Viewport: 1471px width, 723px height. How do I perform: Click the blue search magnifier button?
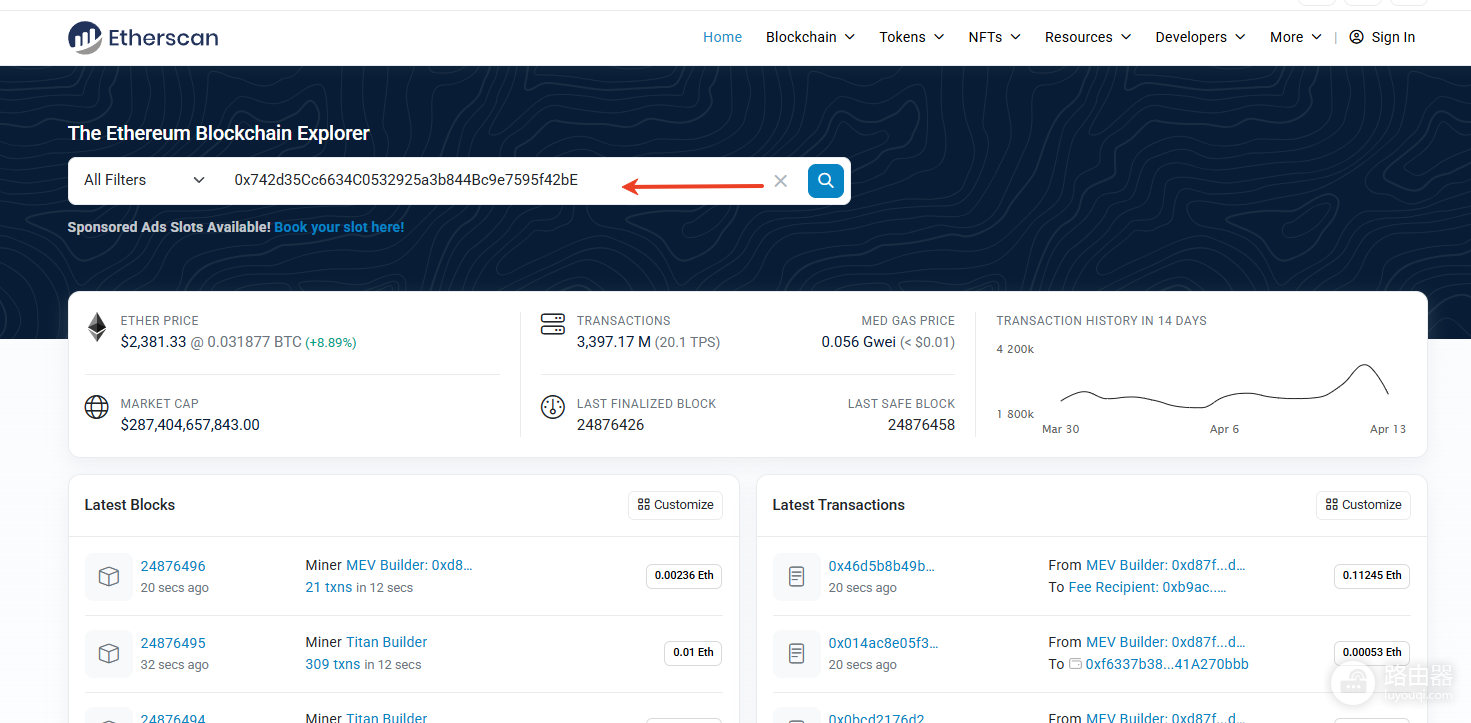(x=826, y=181)
